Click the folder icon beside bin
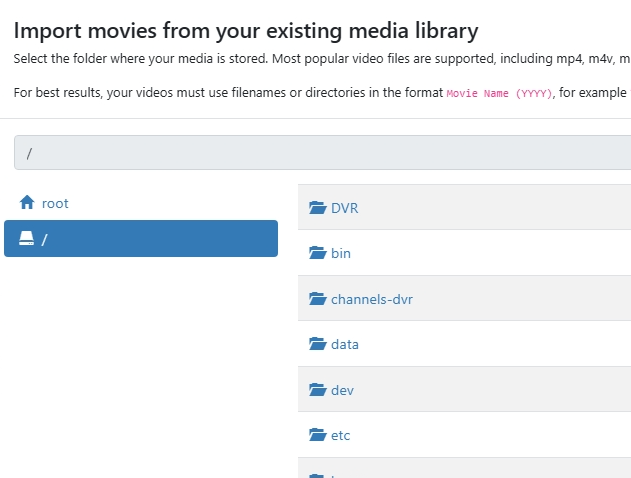 tap(318, 253)
